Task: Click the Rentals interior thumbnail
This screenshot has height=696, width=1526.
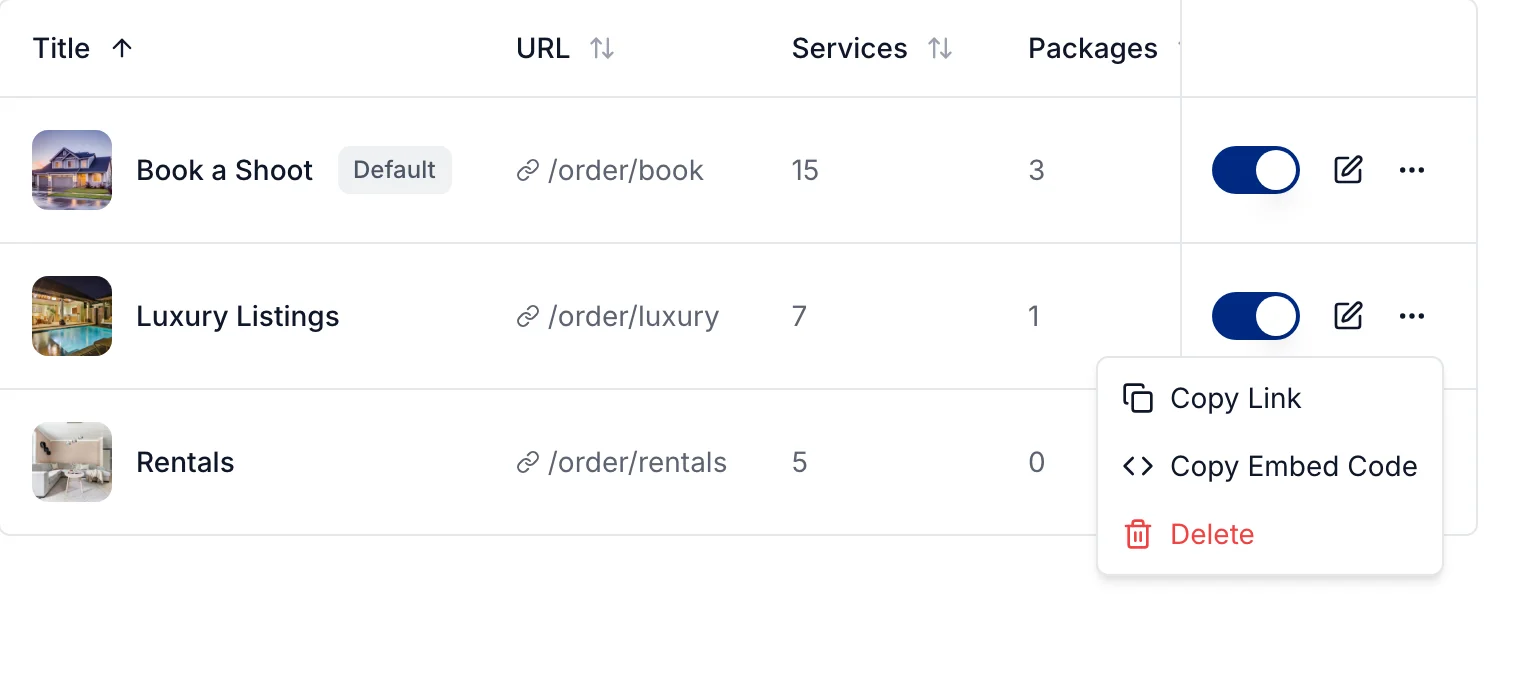Action: tap(72, 462)
